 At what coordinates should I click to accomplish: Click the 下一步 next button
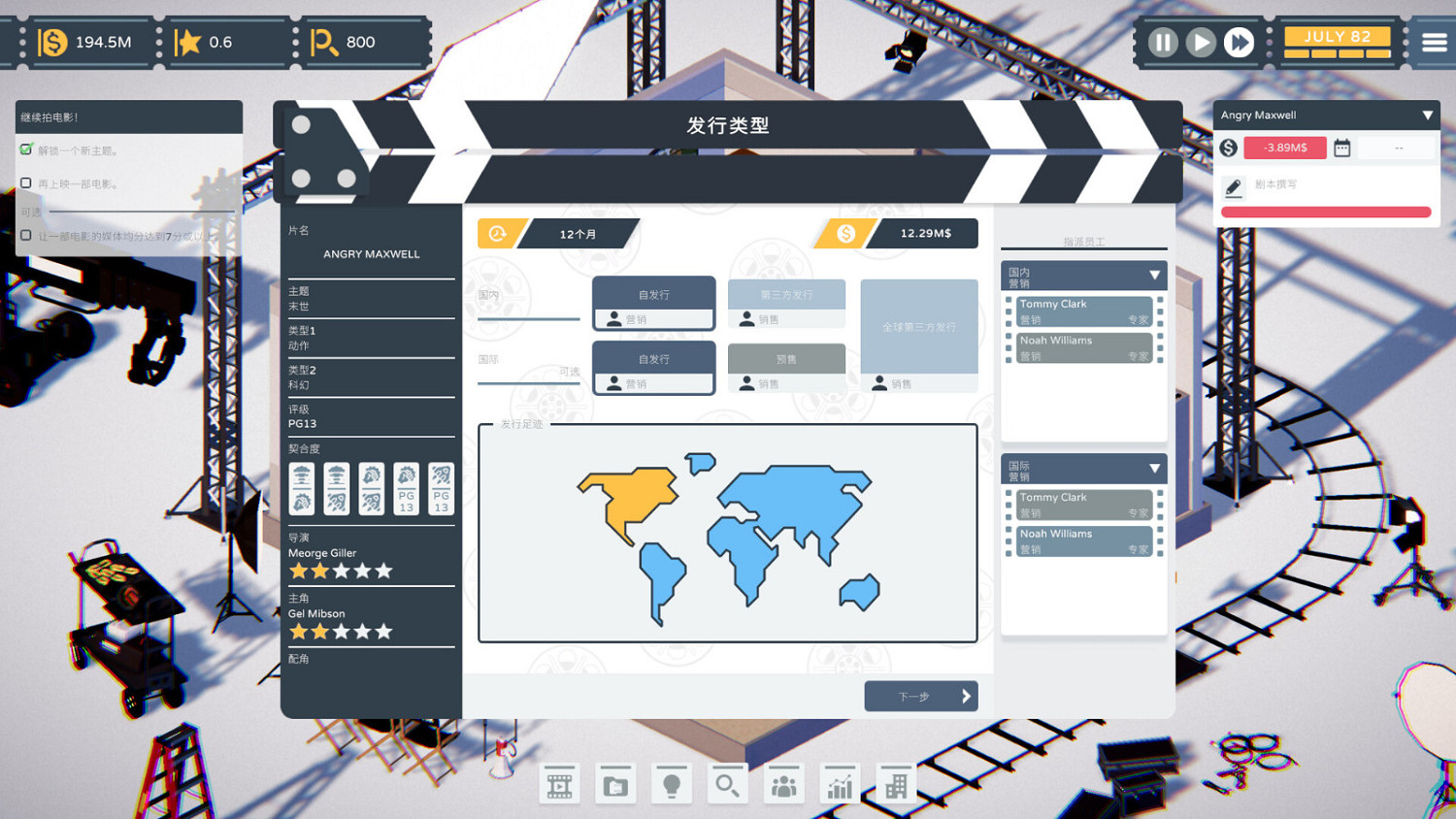[x=920, y=696]
